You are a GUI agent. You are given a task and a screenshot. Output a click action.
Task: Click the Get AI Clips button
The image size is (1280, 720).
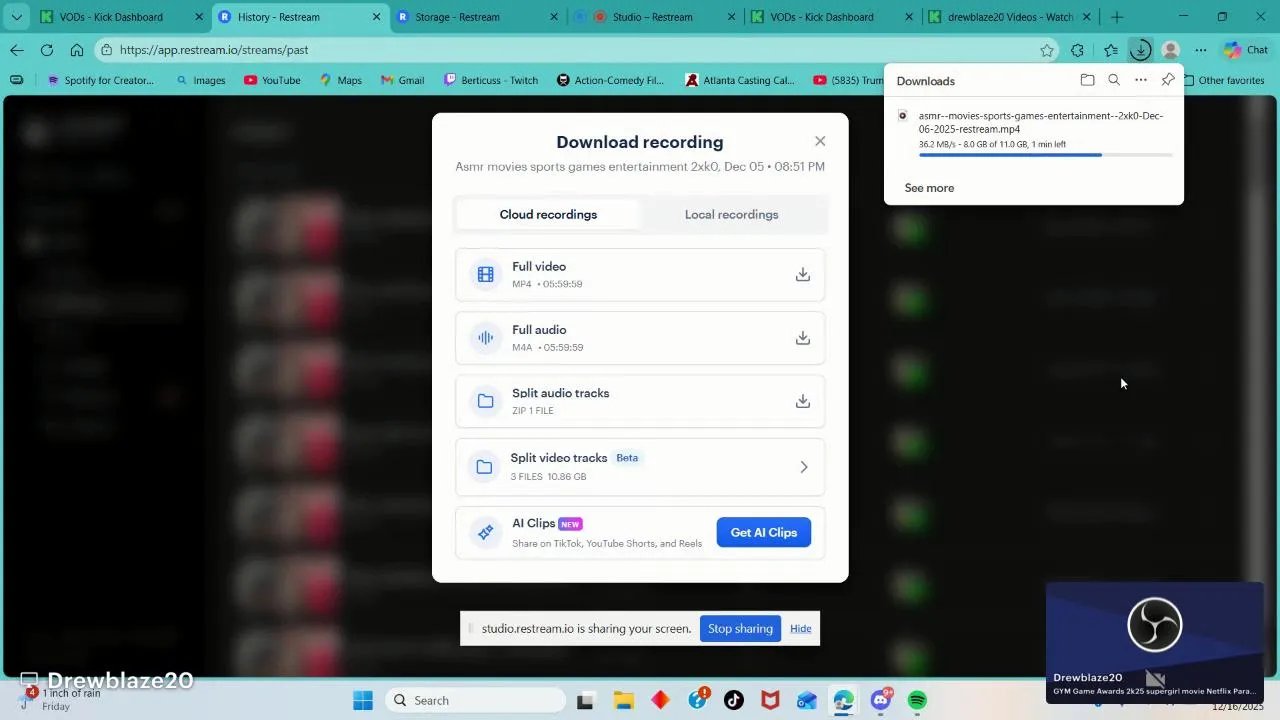[763, 532]
